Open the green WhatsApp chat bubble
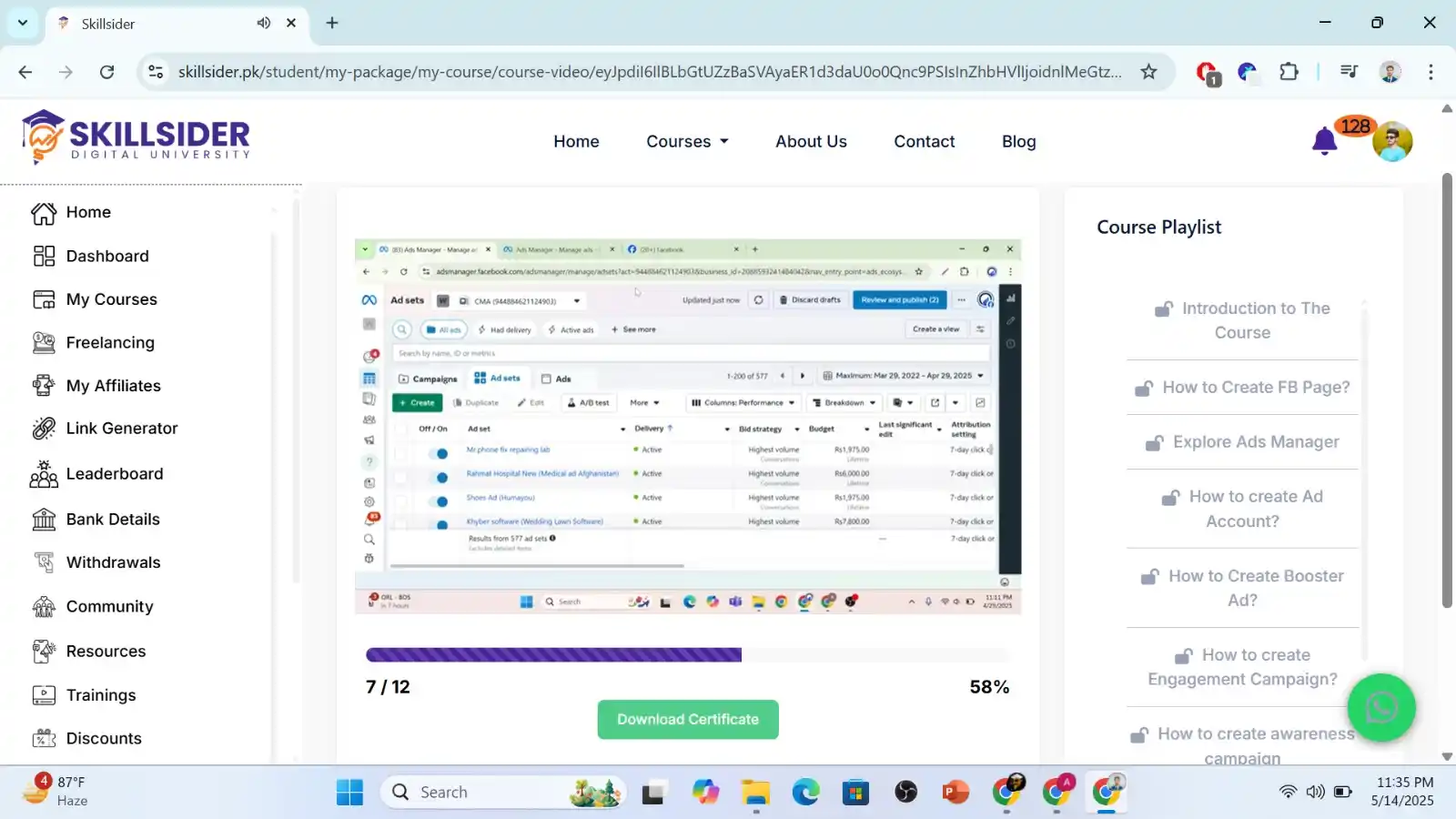The width and height of the screenshot is (1456, 819). (1381, 707)
